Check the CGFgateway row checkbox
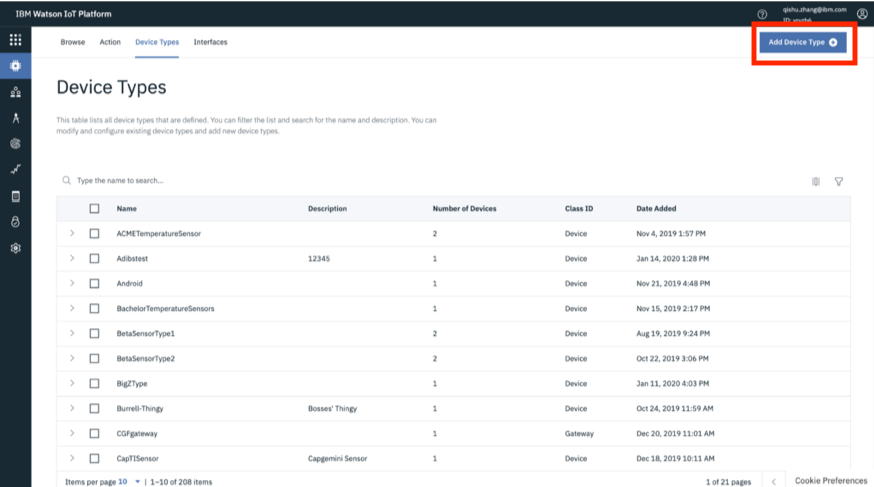The width and height of the screenshot is (874, 487). 94,434
